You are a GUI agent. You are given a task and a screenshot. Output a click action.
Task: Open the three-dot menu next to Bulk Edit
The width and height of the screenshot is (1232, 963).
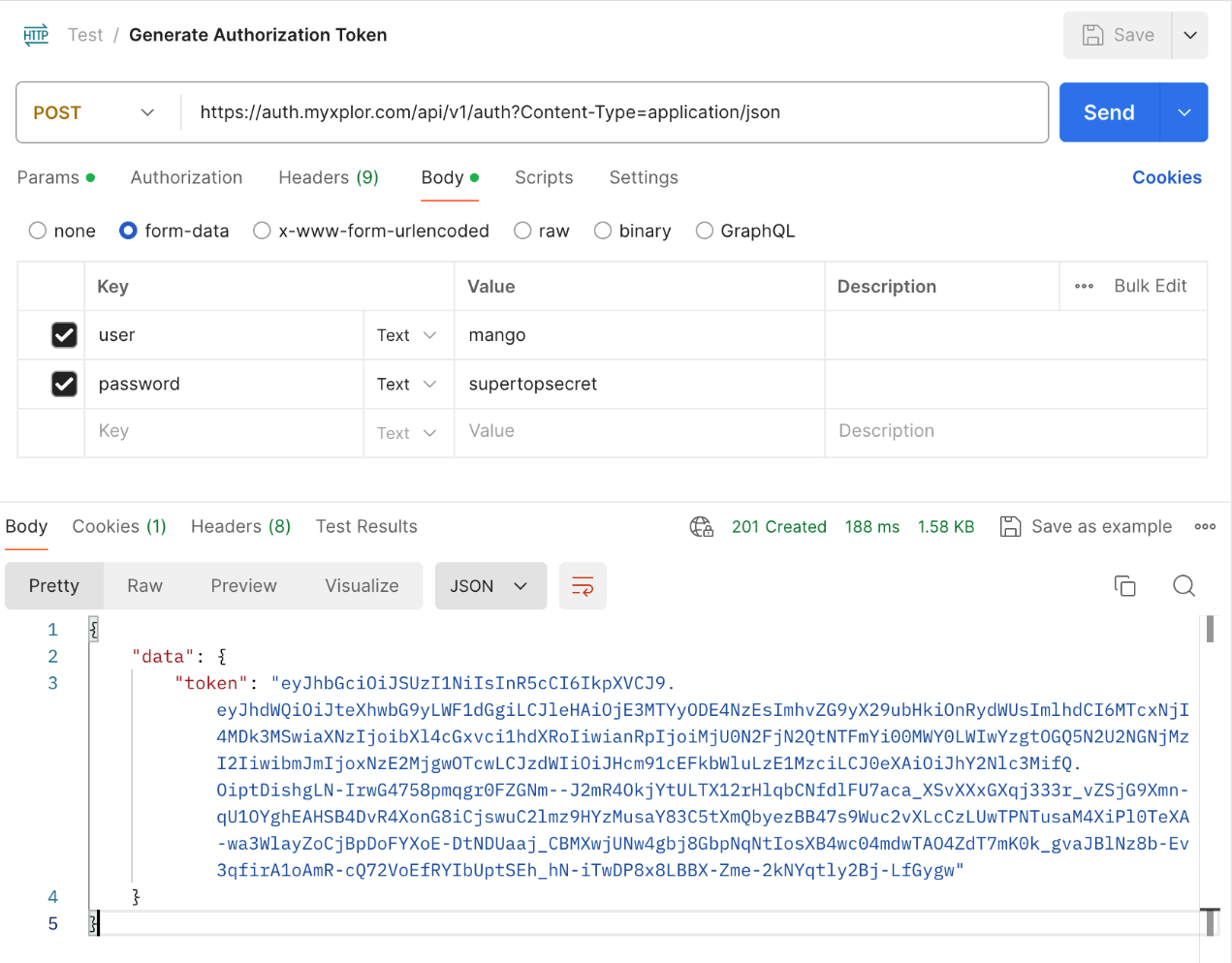[1084, 286]
